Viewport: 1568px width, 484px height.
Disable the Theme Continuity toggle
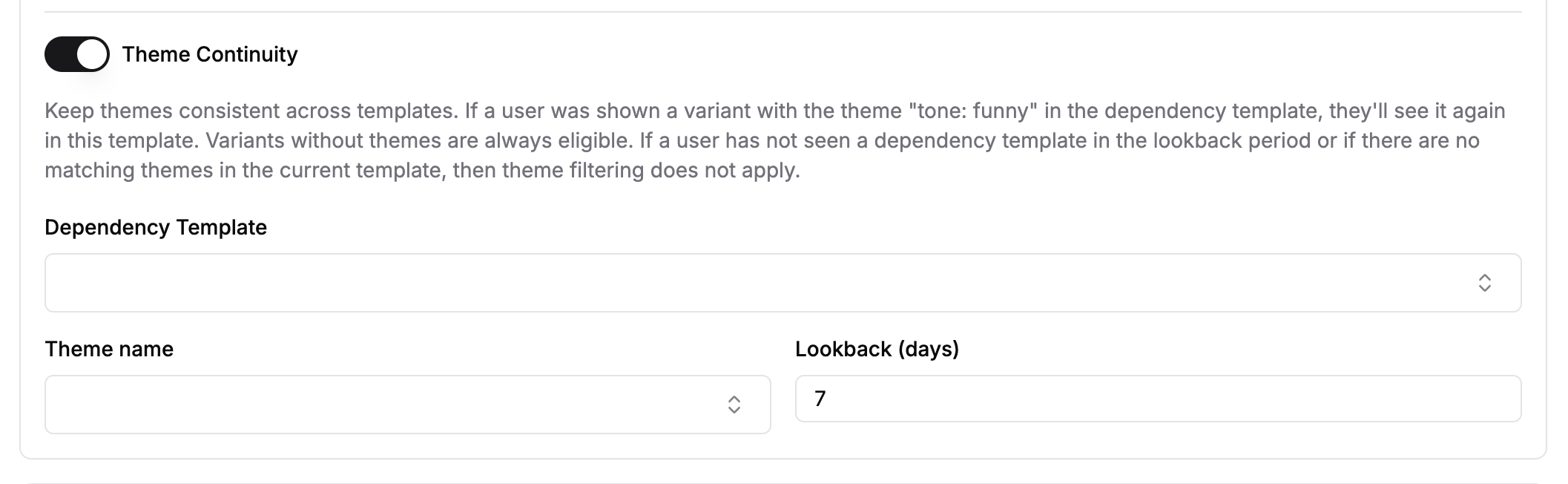76,53
